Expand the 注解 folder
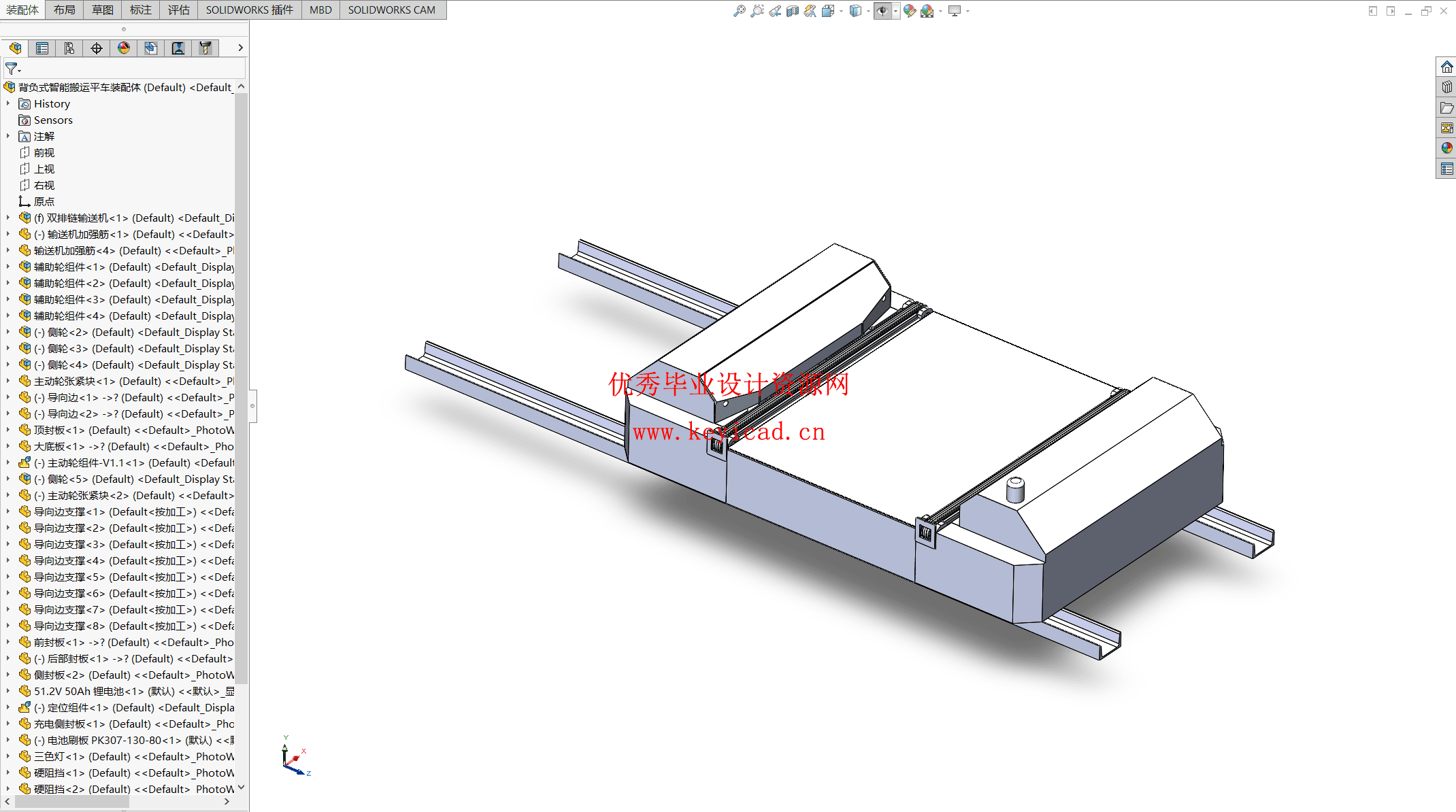Viewport: 1456px width, 812px height. click(8, 136)
